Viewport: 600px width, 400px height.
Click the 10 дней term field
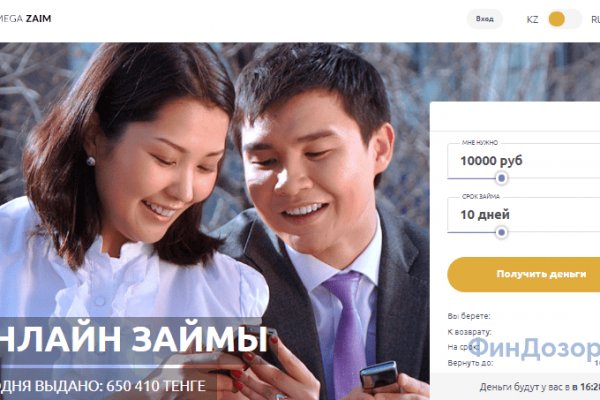(523, 215)
